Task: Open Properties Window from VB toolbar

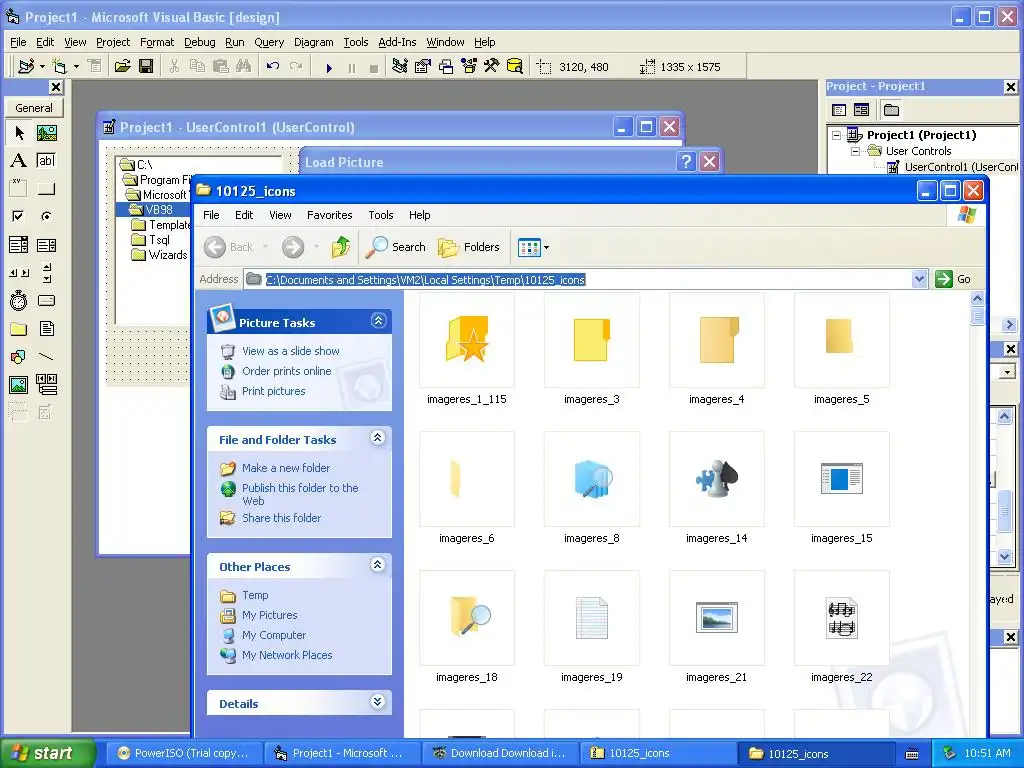Action: click(423, 67)
